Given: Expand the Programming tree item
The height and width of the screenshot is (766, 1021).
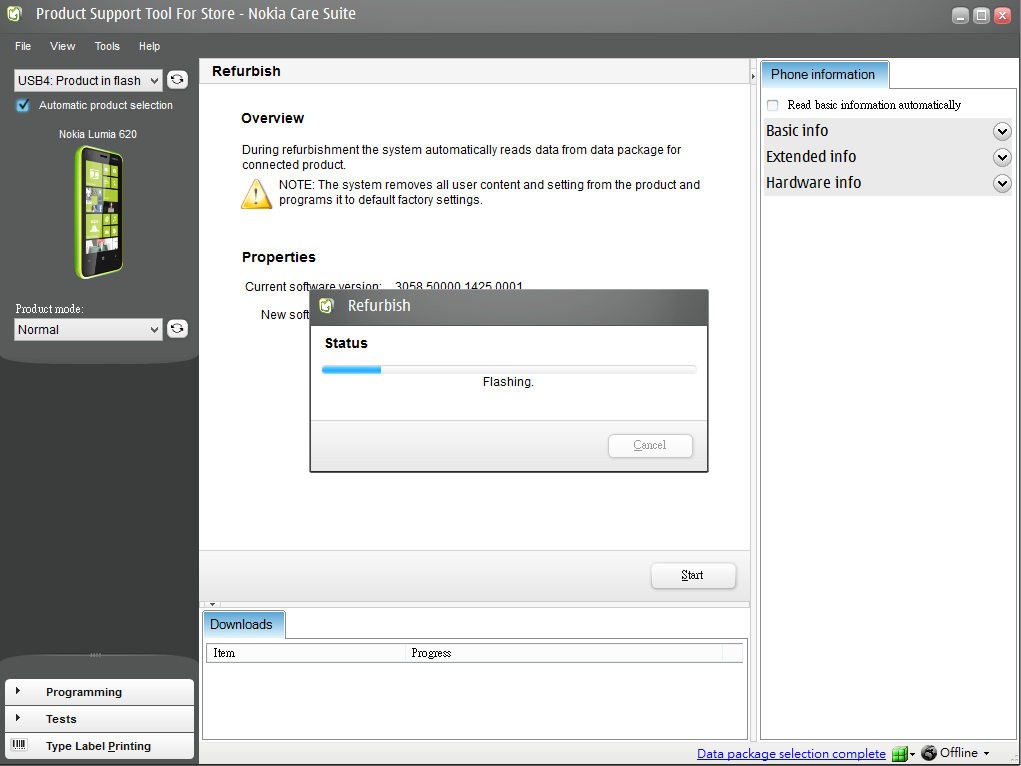Looking at the screenshot, I should tap(18, 690).
